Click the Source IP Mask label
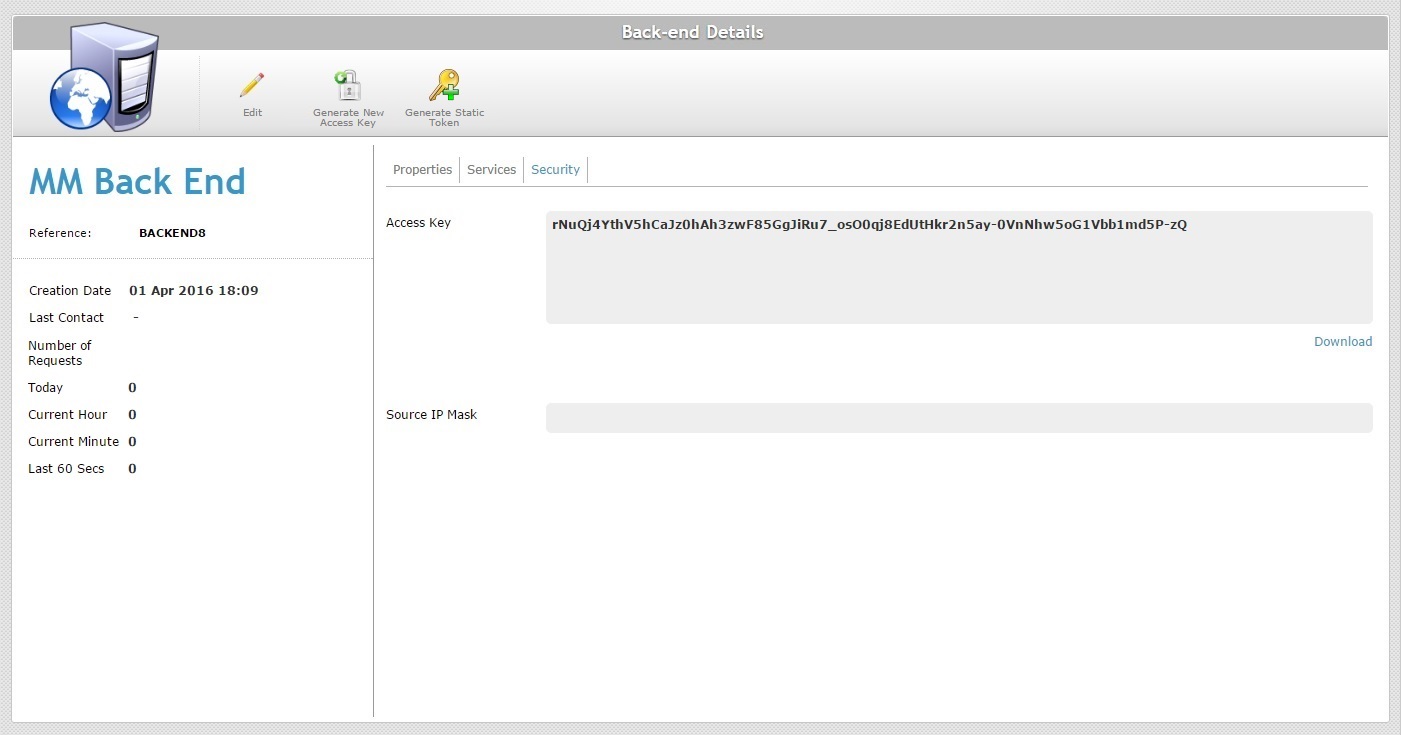Image resolution: width=1401 pixels, height=735 pixels. point(431,415)
